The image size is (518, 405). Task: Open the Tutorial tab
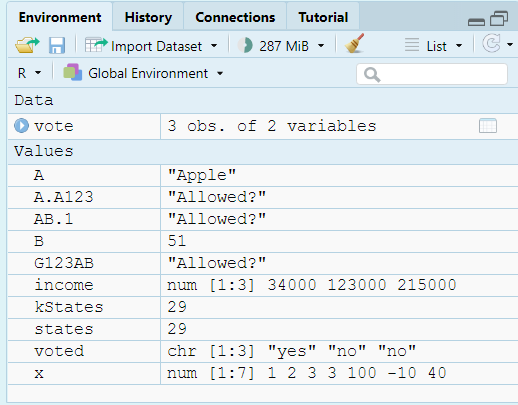tap(323, 17)
